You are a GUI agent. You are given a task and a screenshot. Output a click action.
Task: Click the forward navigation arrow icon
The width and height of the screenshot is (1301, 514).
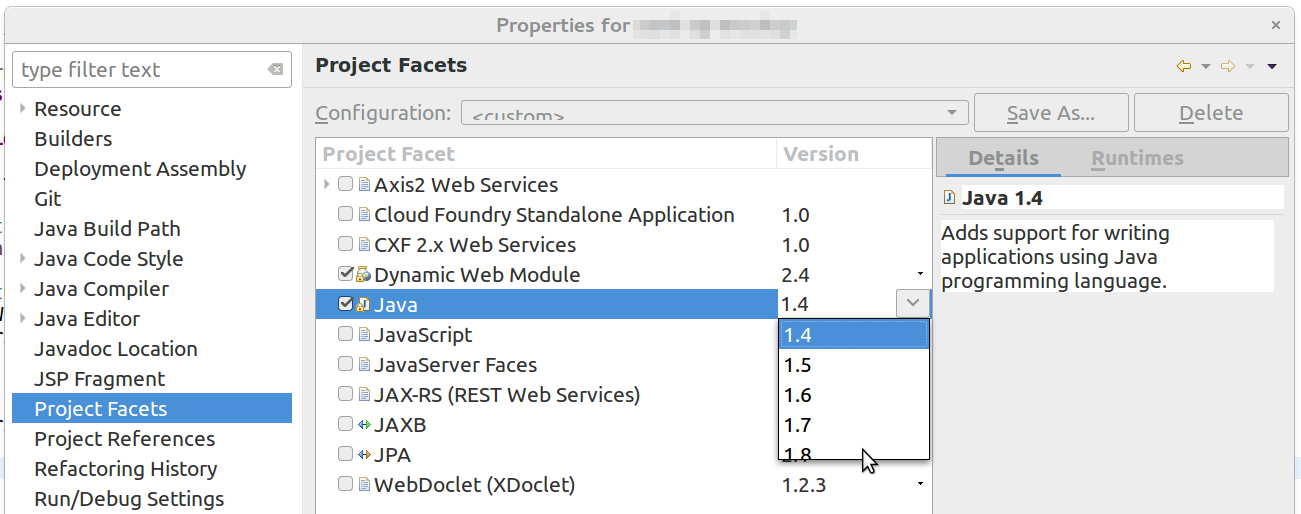pos(1228,67)
